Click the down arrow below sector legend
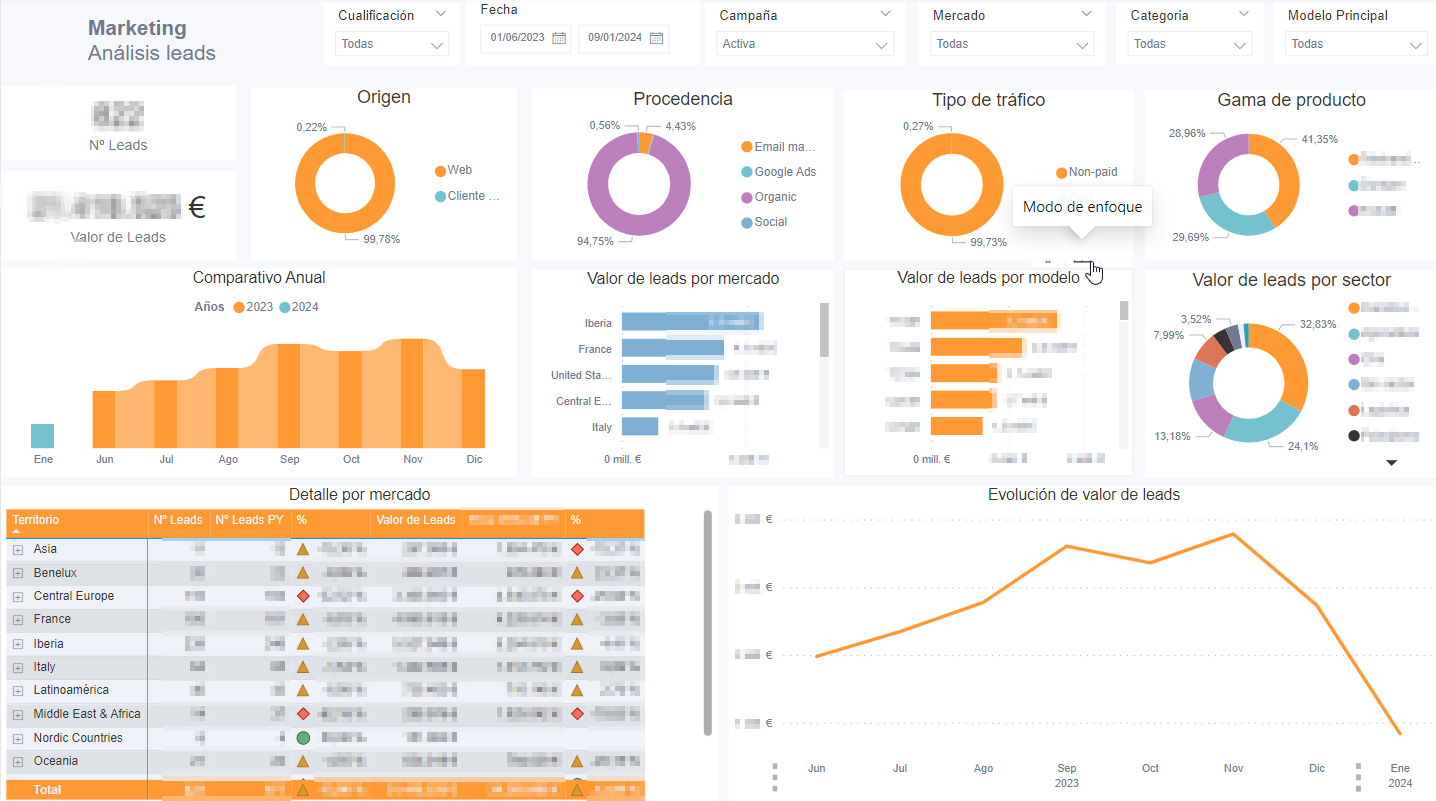 [1391, 462]
